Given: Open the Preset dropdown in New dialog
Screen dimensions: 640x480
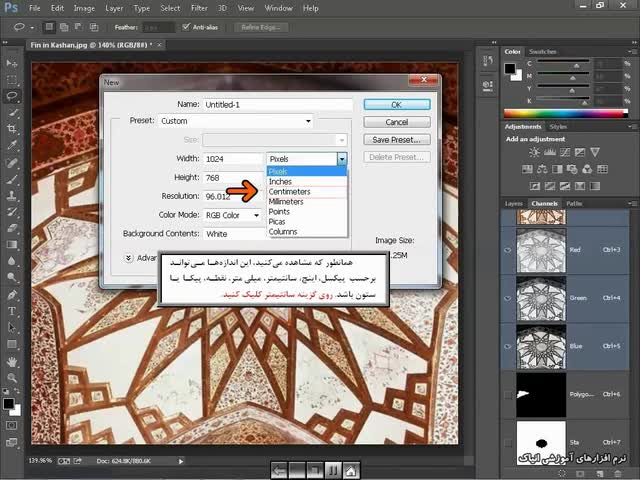Looking at the screenshot, I should [236, 121].
